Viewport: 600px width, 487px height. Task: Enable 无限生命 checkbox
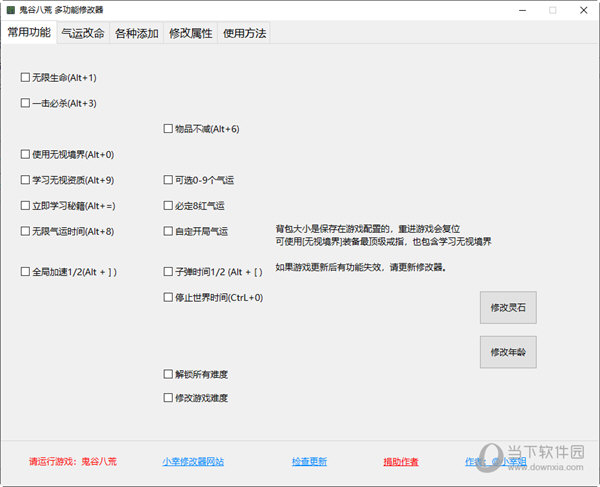[x=25, y=77]
